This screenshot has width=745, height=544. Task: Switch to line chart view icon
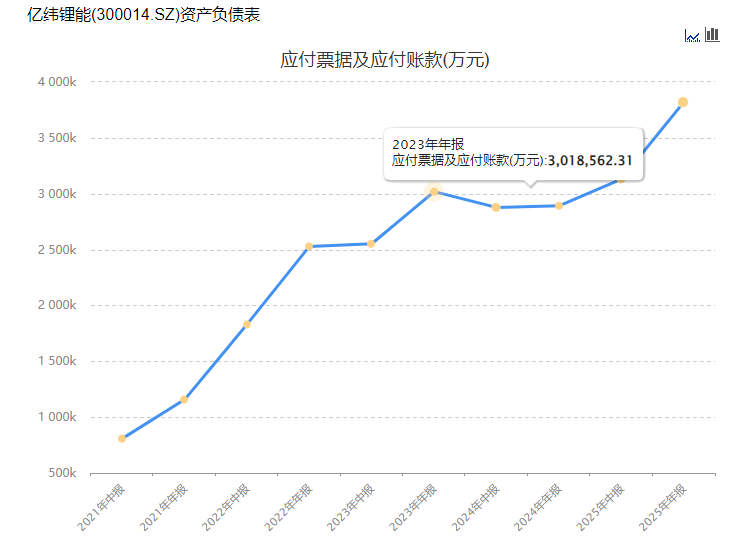point(692,35)
